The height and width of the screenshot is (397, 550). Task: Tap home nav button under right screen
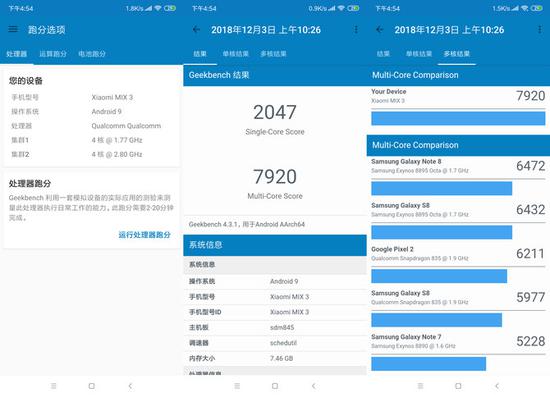click(x=458, y=386)
